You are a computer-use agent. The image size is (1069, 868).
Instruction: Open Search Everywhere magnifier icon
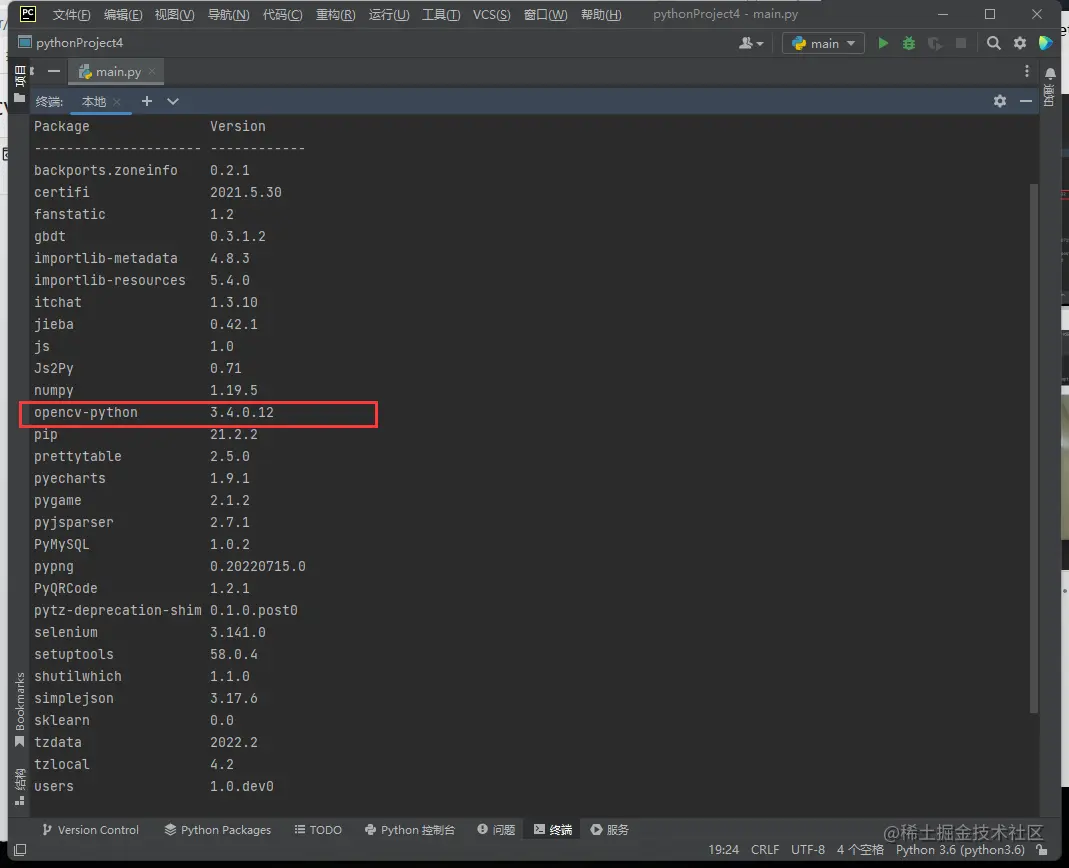993,44
